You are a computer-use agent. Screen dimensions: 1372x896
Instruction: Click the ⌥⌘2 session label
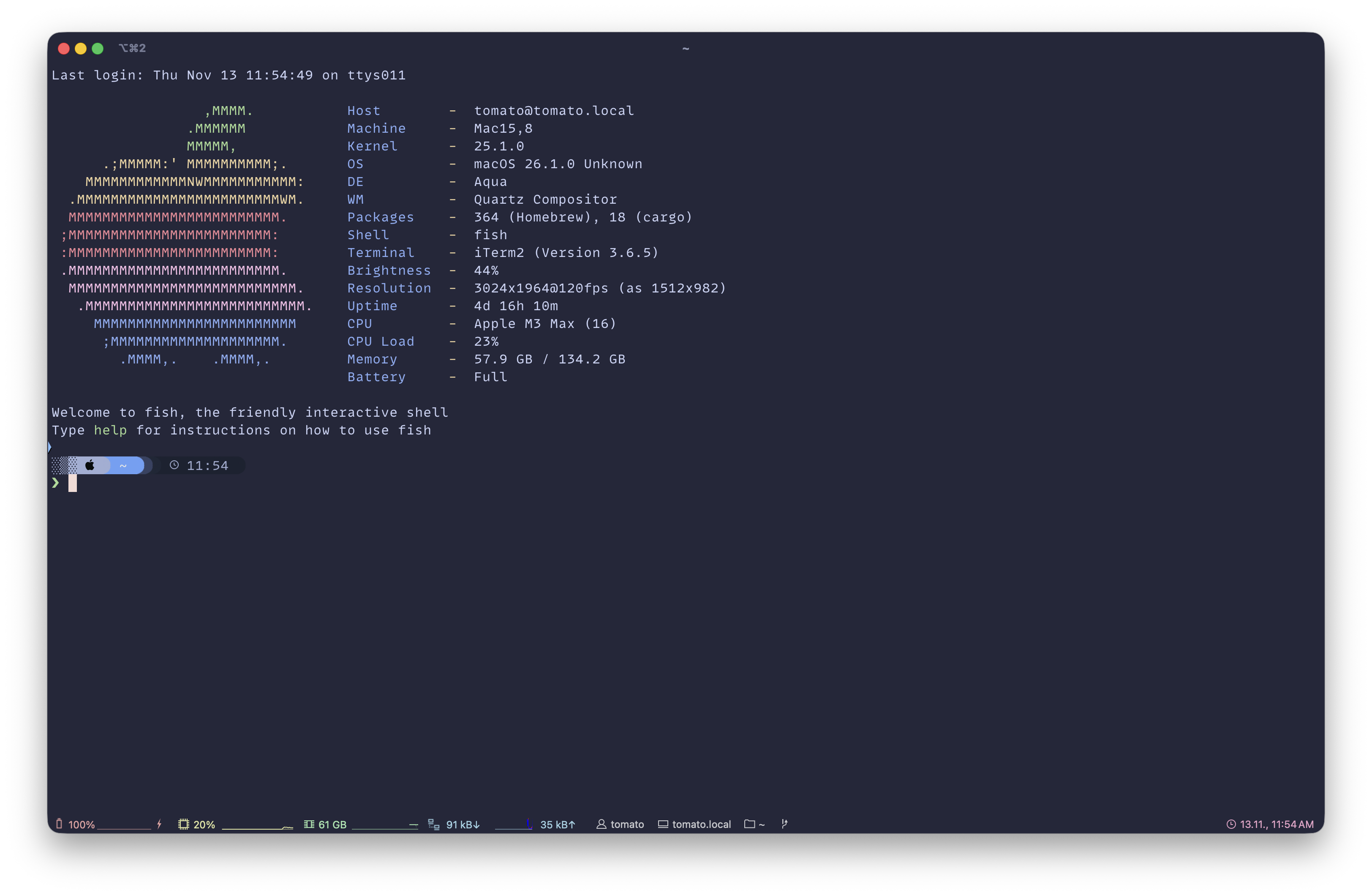(x=132, y=48)
